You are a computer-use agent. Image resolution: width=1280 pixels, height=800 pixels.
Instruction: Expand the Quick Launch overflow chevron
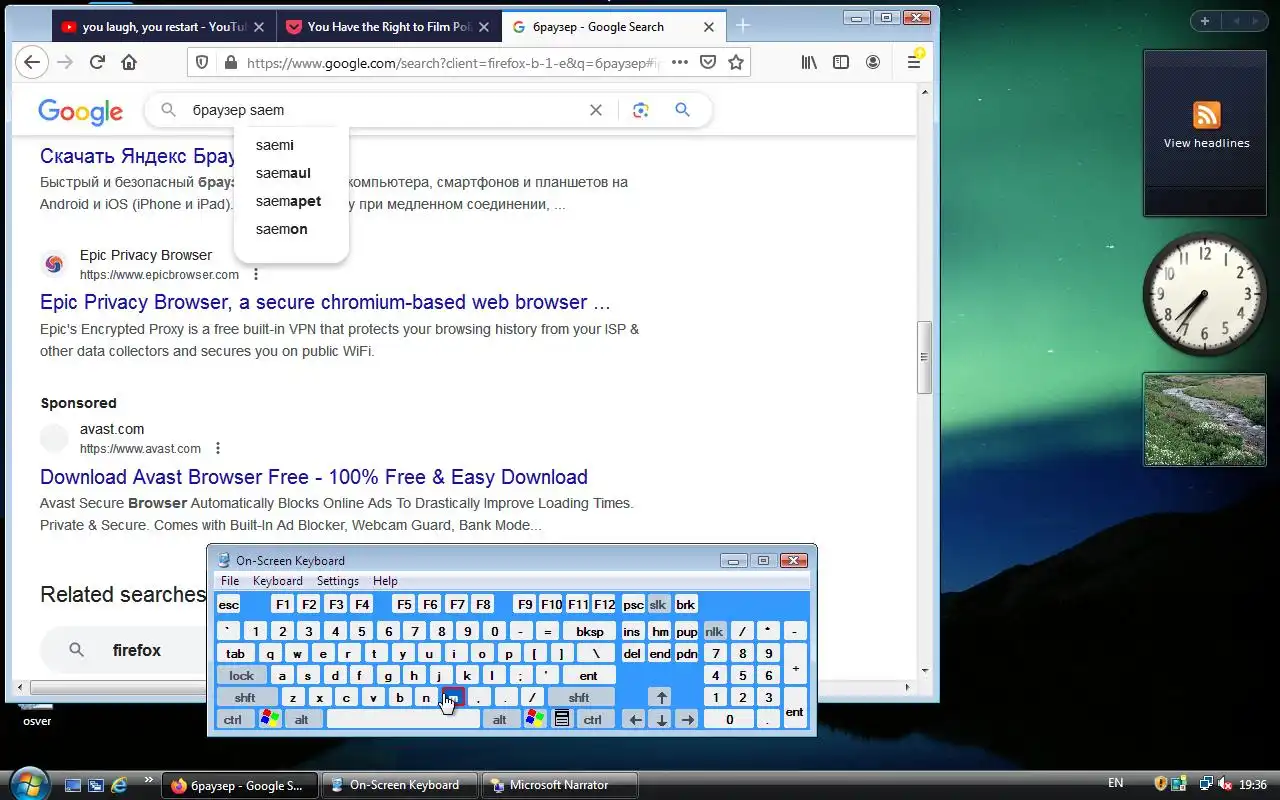[149, 779]
